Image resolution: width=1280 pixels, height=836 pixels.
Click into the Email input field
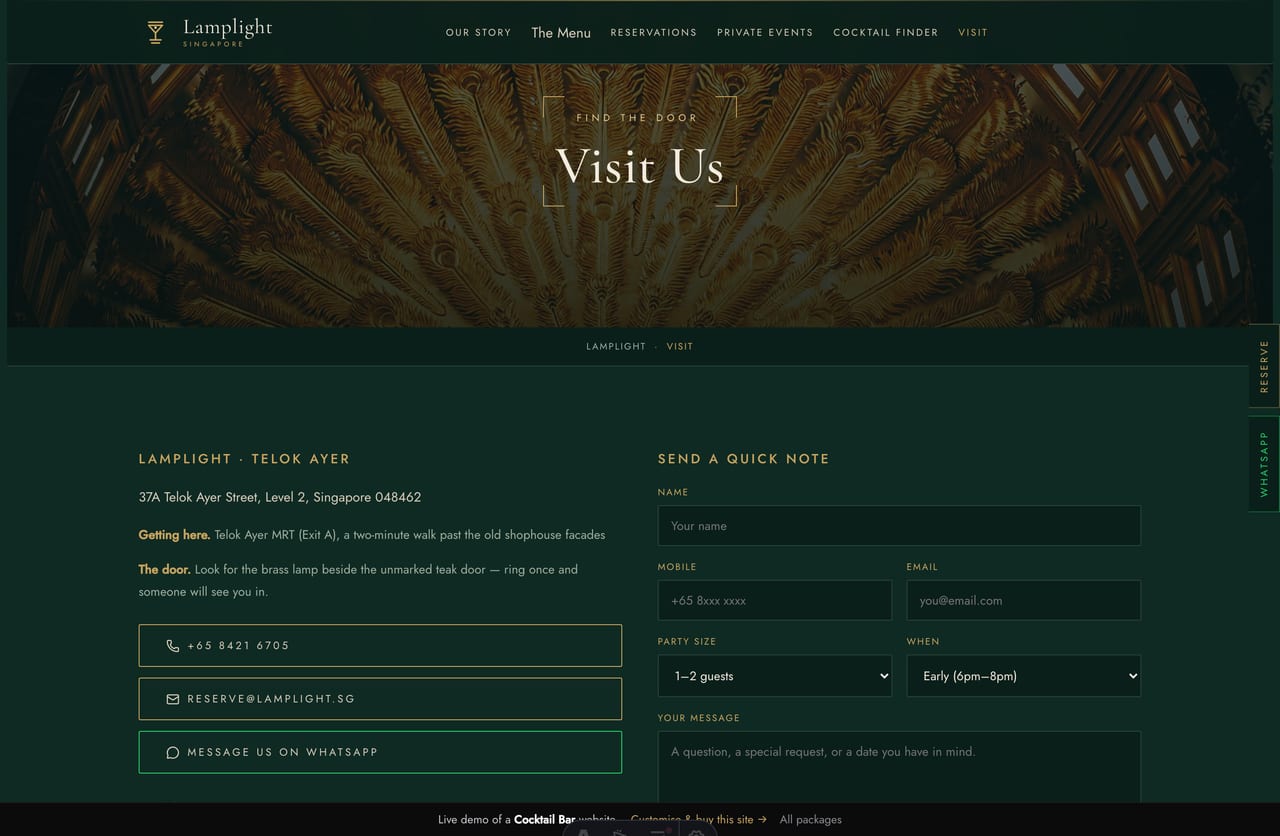click(1024, 601)
